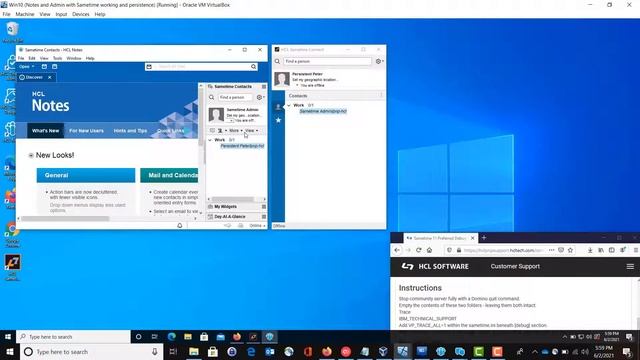Click the mail icon beside Open in Notes
640x360 pixels.
coord(44,67)
